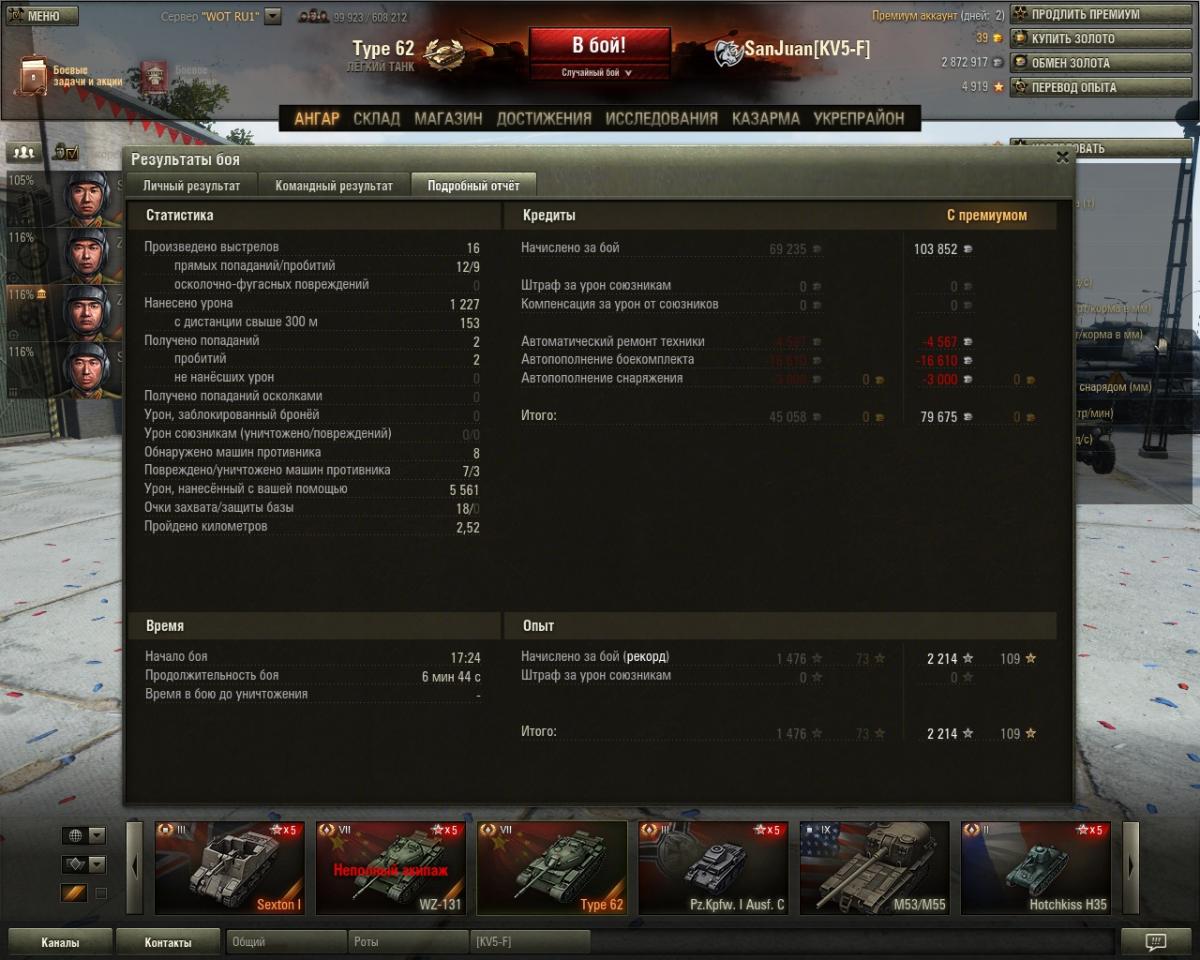This screenshot has width=1200, height=960.
Task: Click the tank type filter diamond icon
Action: (x=75, y=864)
